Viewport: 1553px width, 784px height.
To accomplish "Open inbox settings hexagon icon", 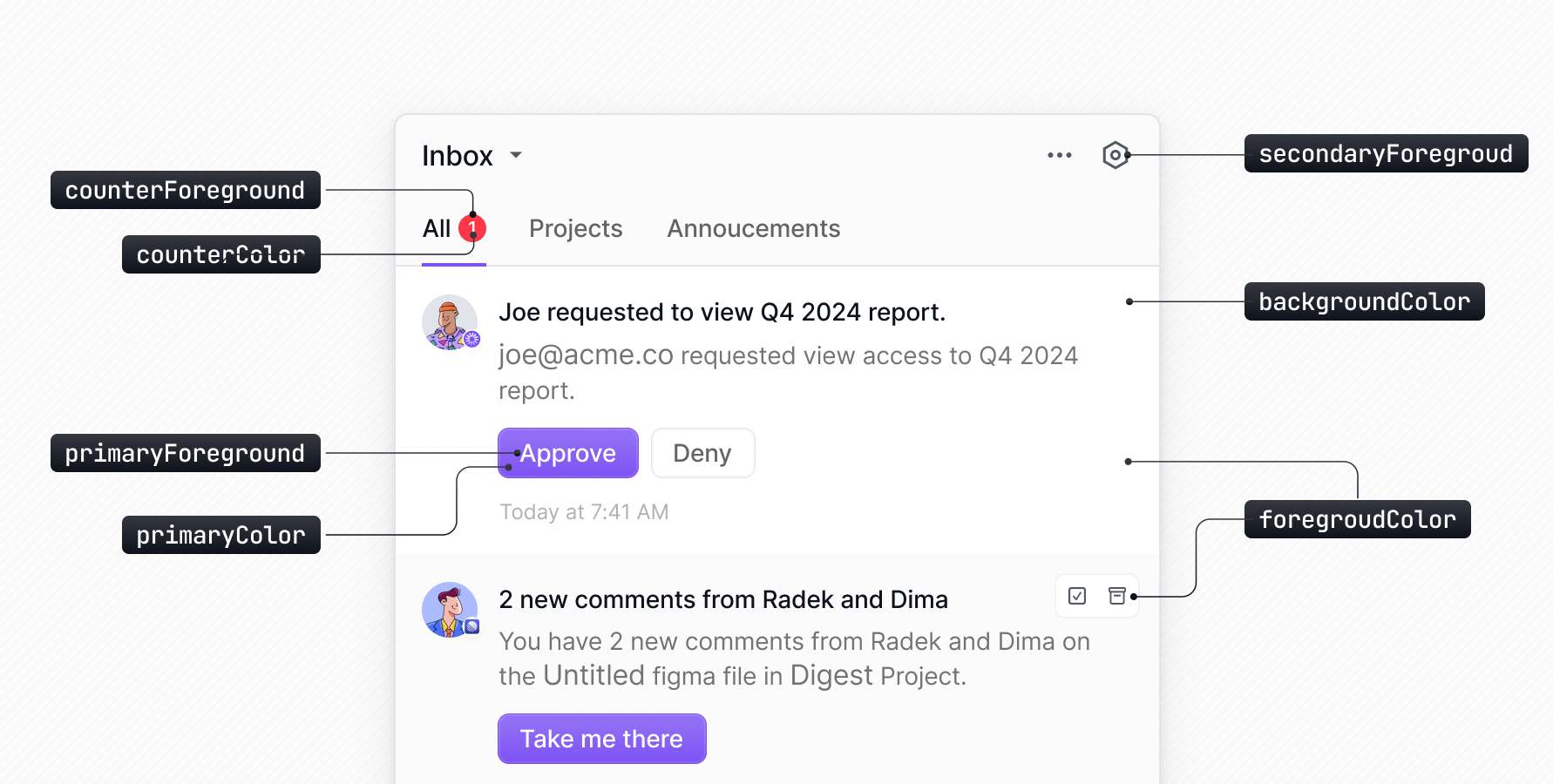I will point(1115,155).
